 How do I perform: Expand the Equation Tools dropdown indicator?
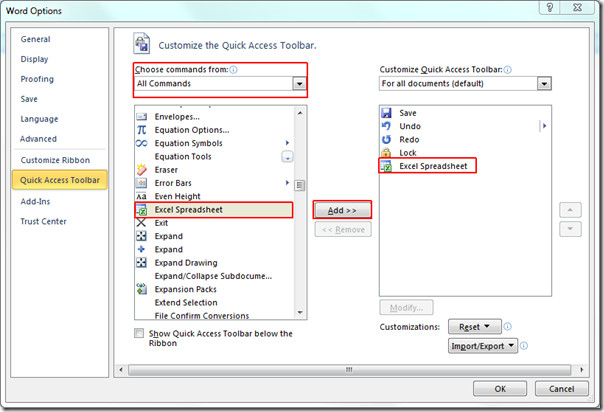(287, 157)
